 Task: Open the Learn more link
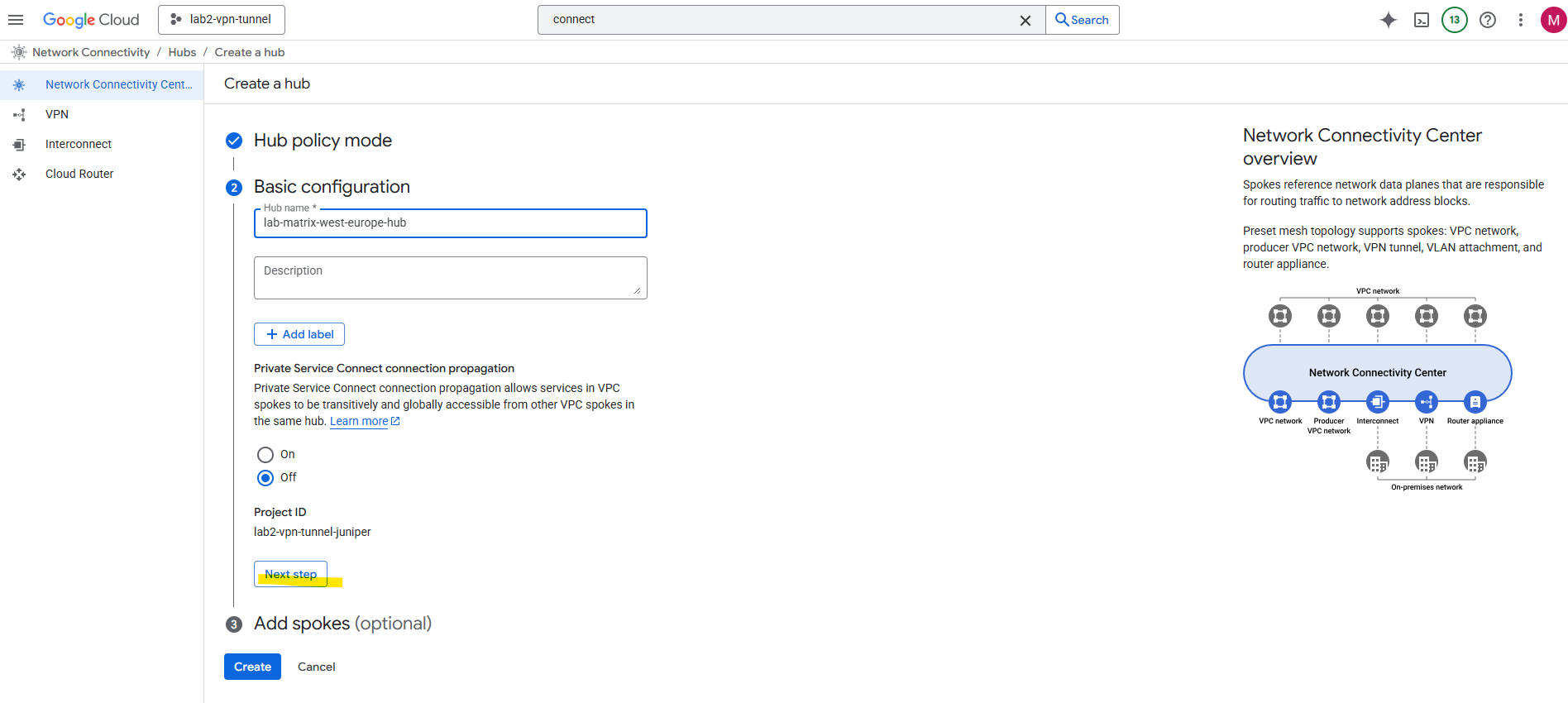point(365,421)
